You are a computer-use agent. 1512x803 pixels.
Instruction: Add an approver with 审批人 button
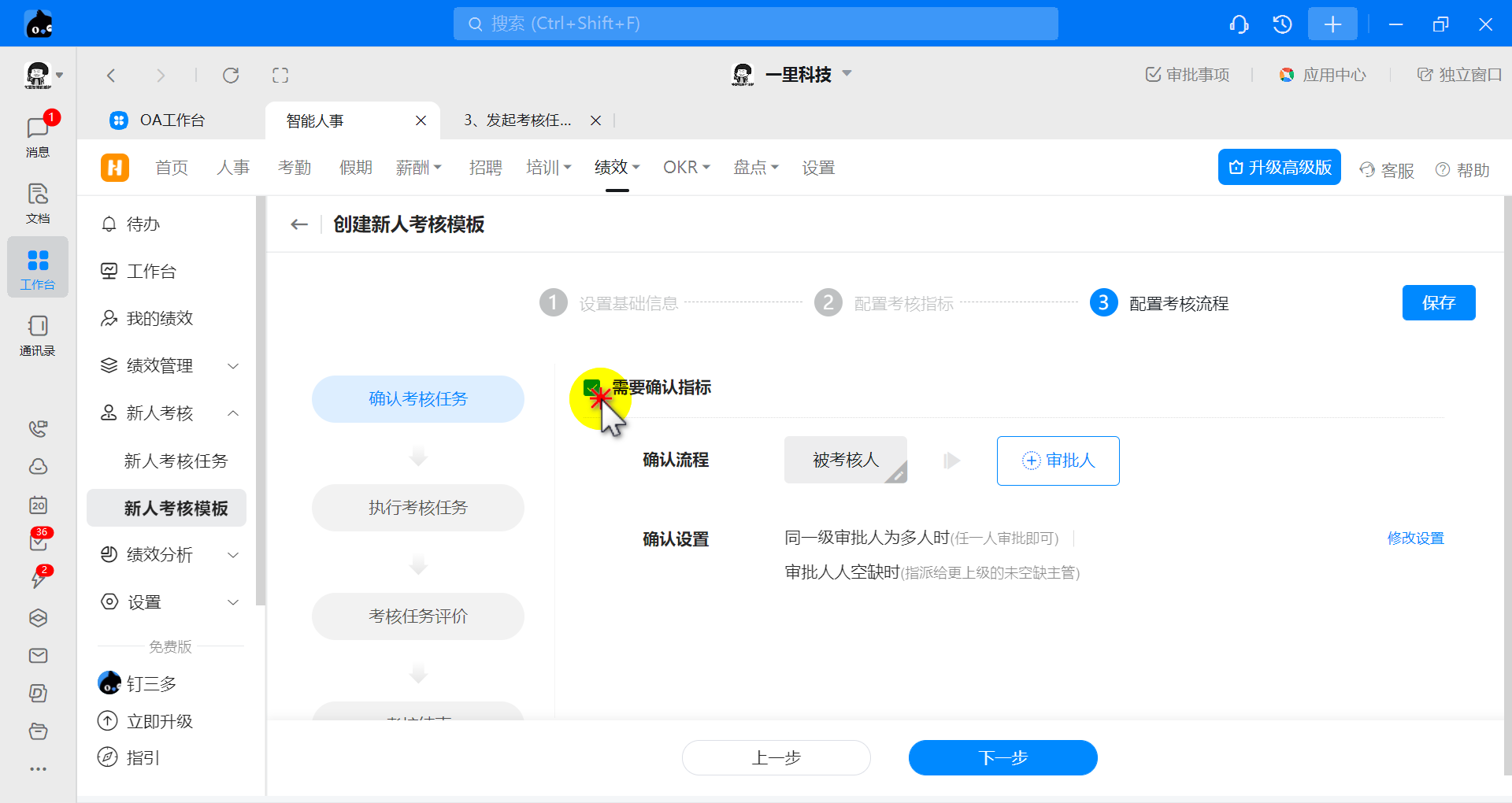1058,461
